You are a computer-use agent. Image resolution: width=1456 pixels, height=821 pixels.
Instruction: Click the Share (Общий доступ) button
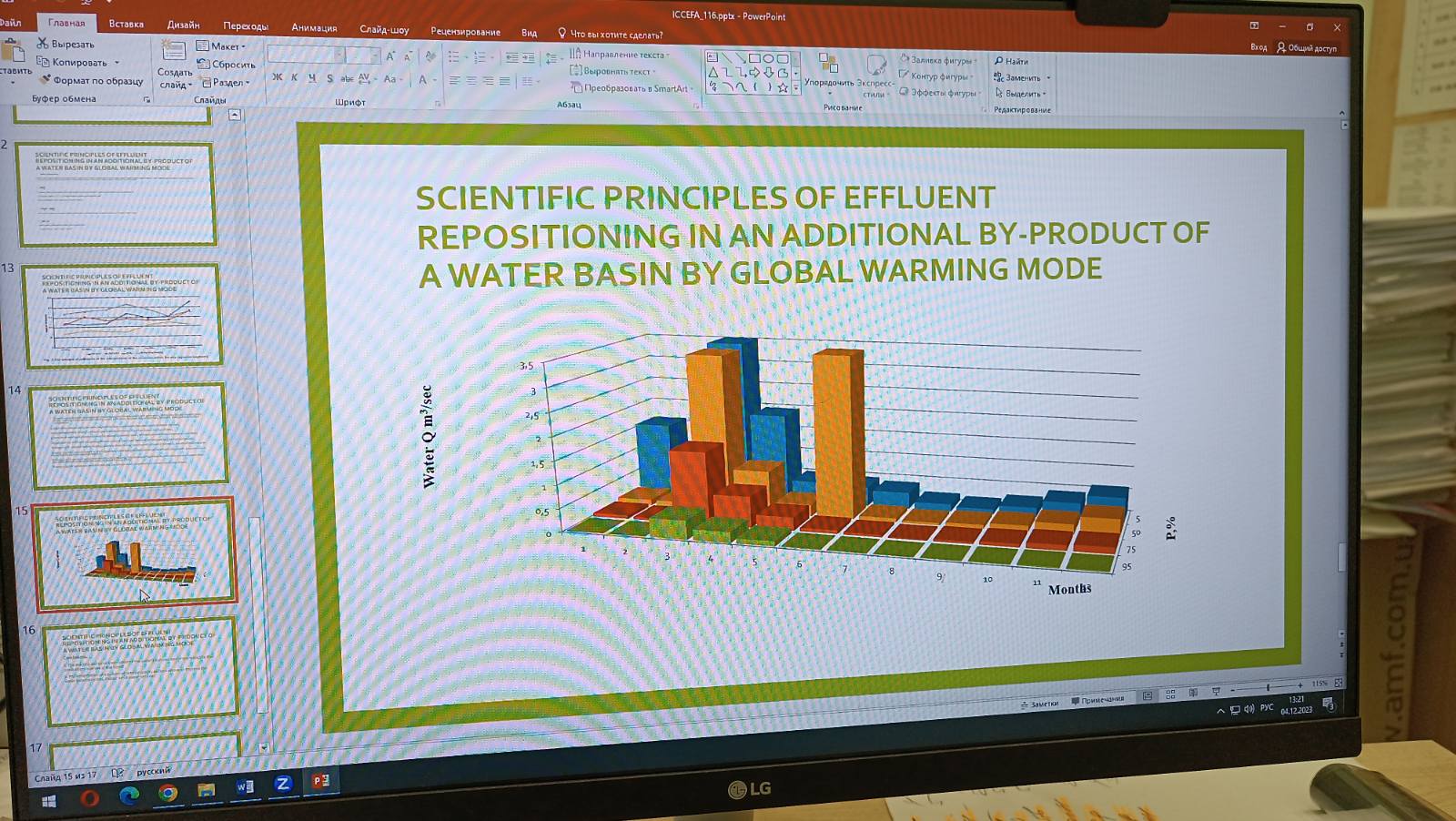1306,48
